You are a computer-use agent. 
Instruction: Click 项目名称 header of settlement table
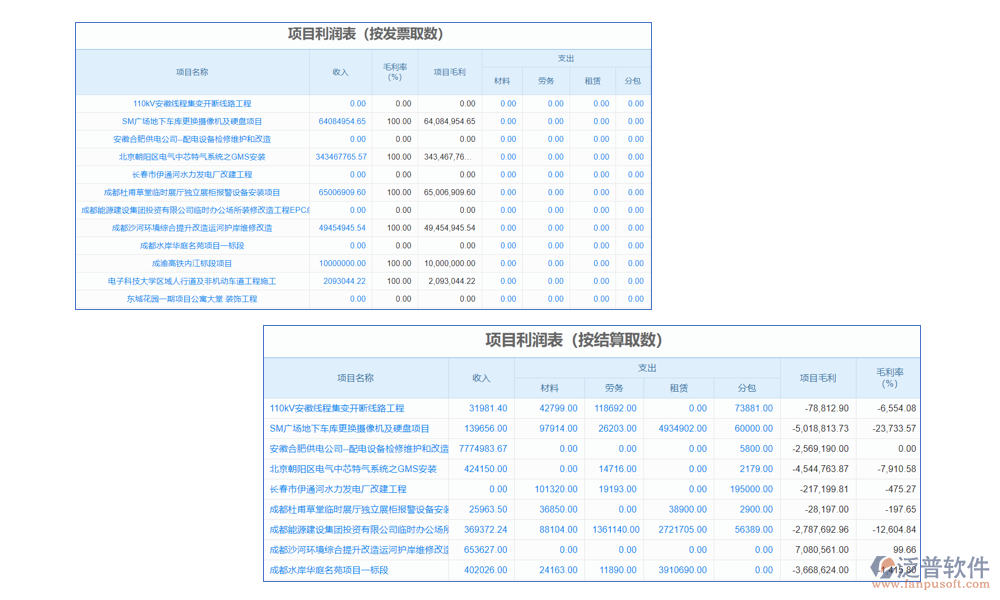[x=356, y=377]
